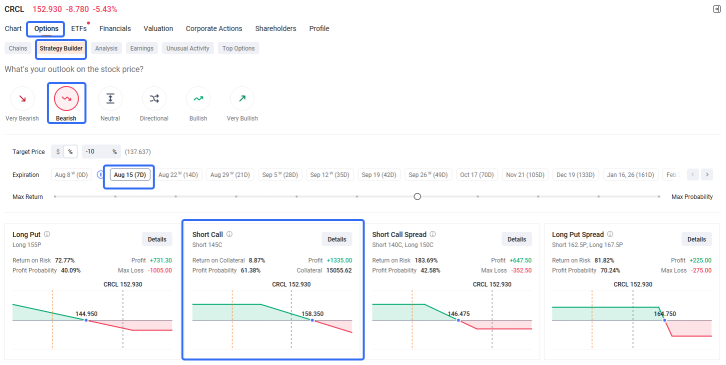Screen dimensions: 726x365
Task: Switch to Analysis sub-tab
Action: tap(106, 48)
